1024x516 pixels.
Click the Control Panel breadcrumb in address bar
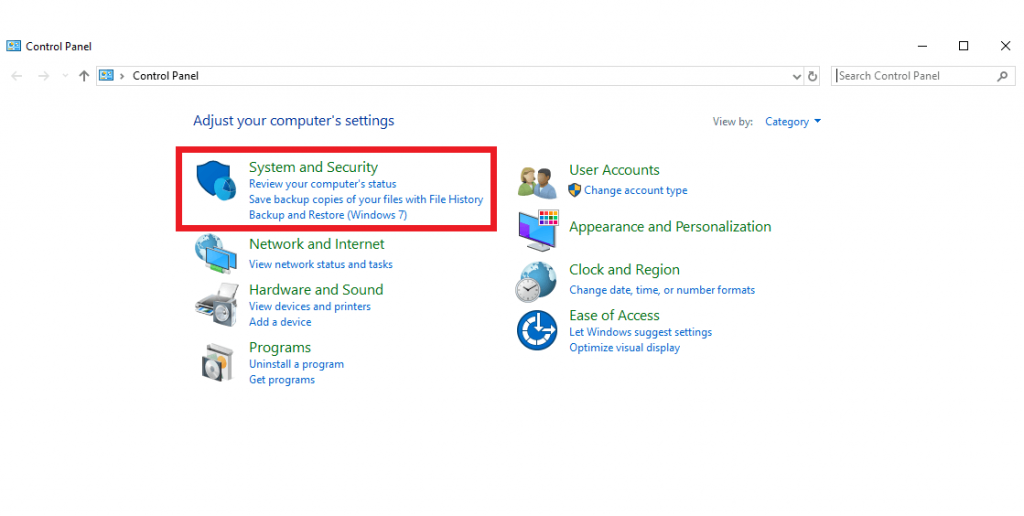pyautogui.click(x=166, y=76)
